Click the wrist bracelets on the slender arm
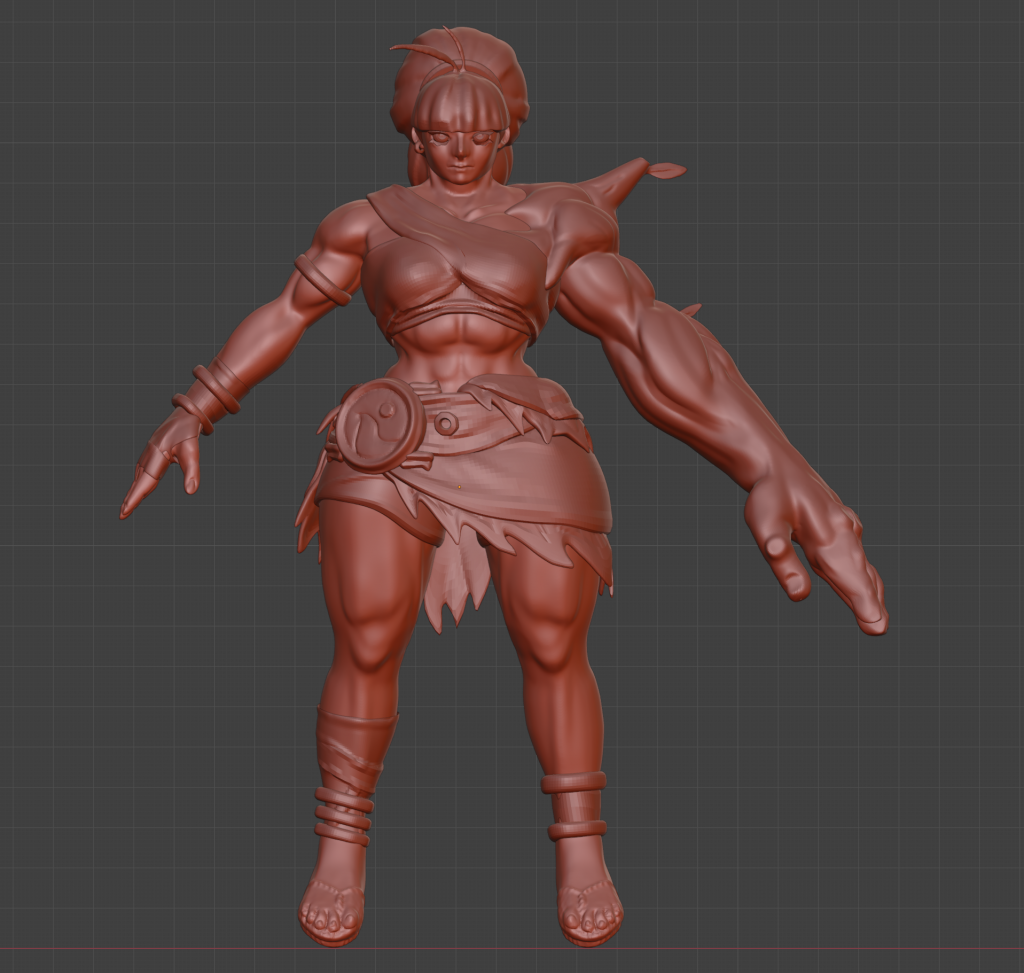 206,396
